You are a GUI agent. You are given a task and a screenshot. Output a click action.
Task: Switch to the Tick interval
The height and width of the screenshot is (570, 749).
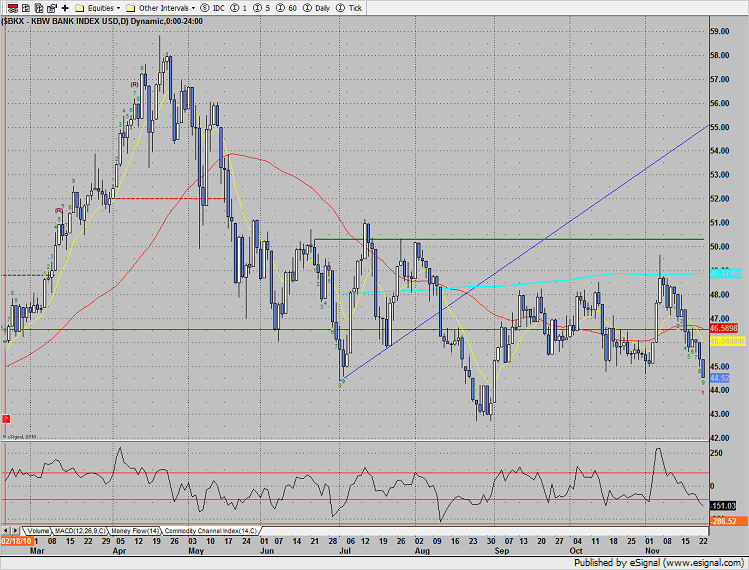pyautogui.click(x=355, y=8)
